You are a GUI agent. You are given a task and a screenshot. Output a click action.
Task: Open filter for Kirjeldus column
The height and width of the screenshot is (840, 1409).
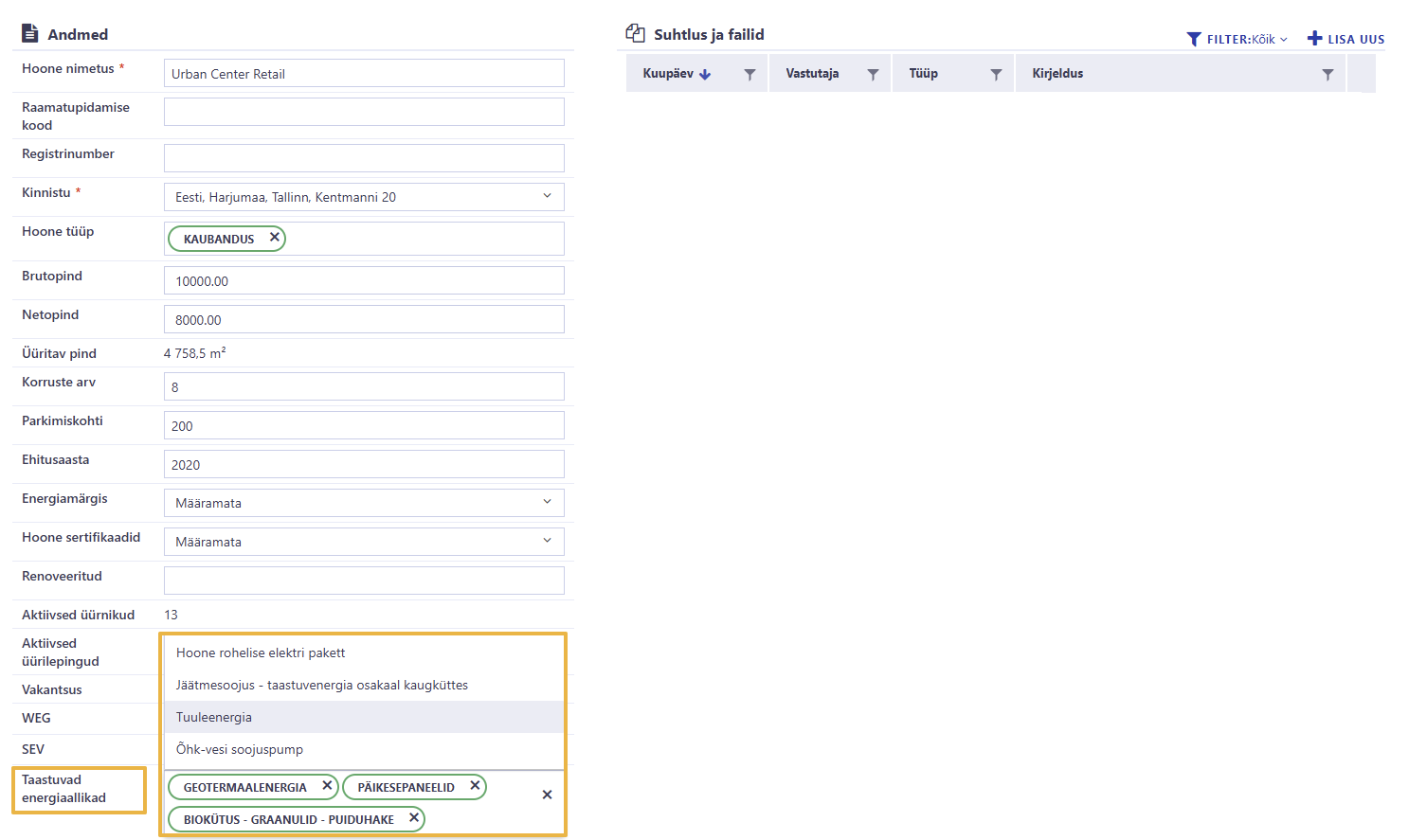coord(1328,74)
